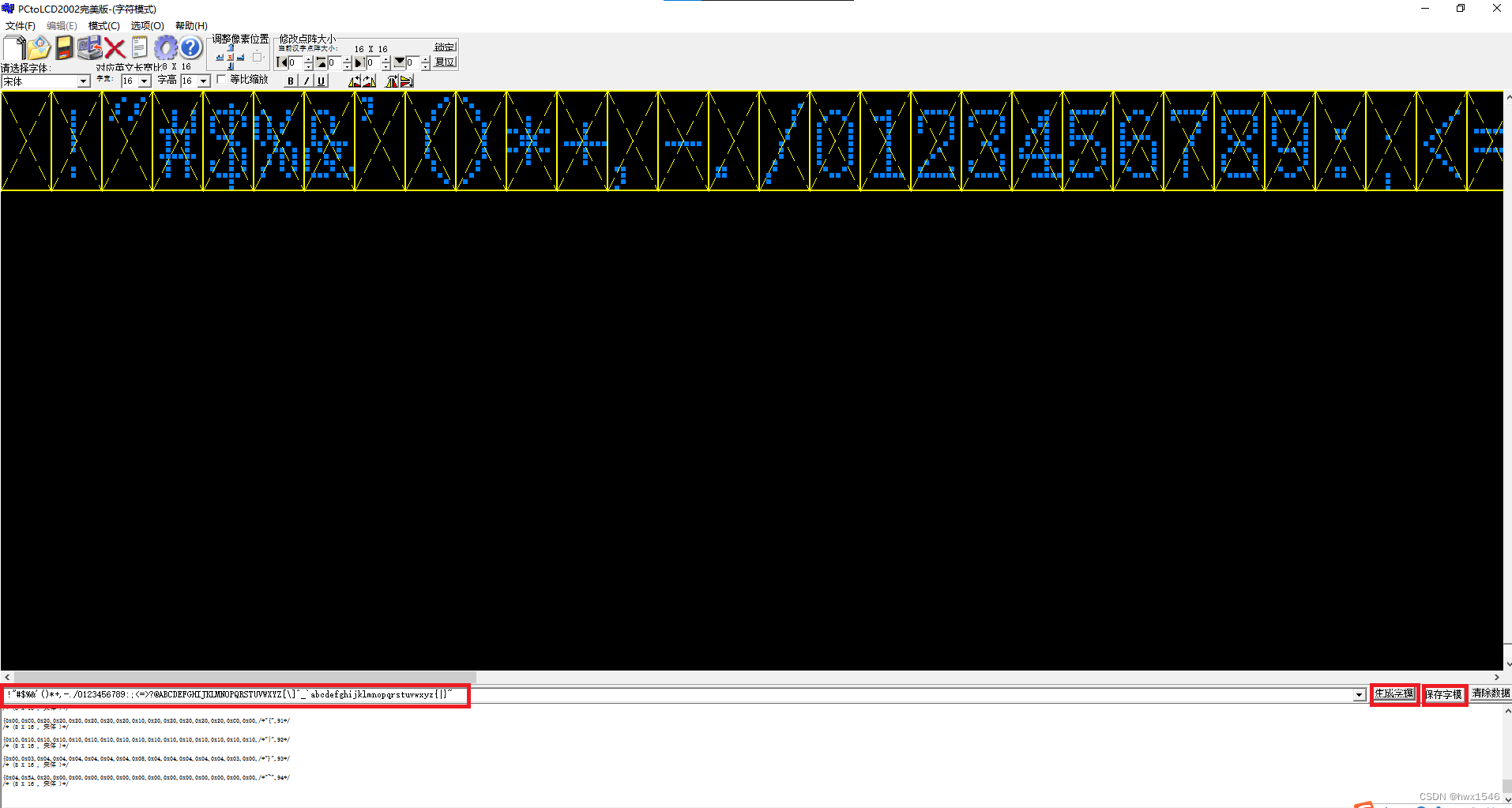Click the 锁定 lock button
Image resolution: width=1512 pixels, height=808 pixels.
coord(445,47)
